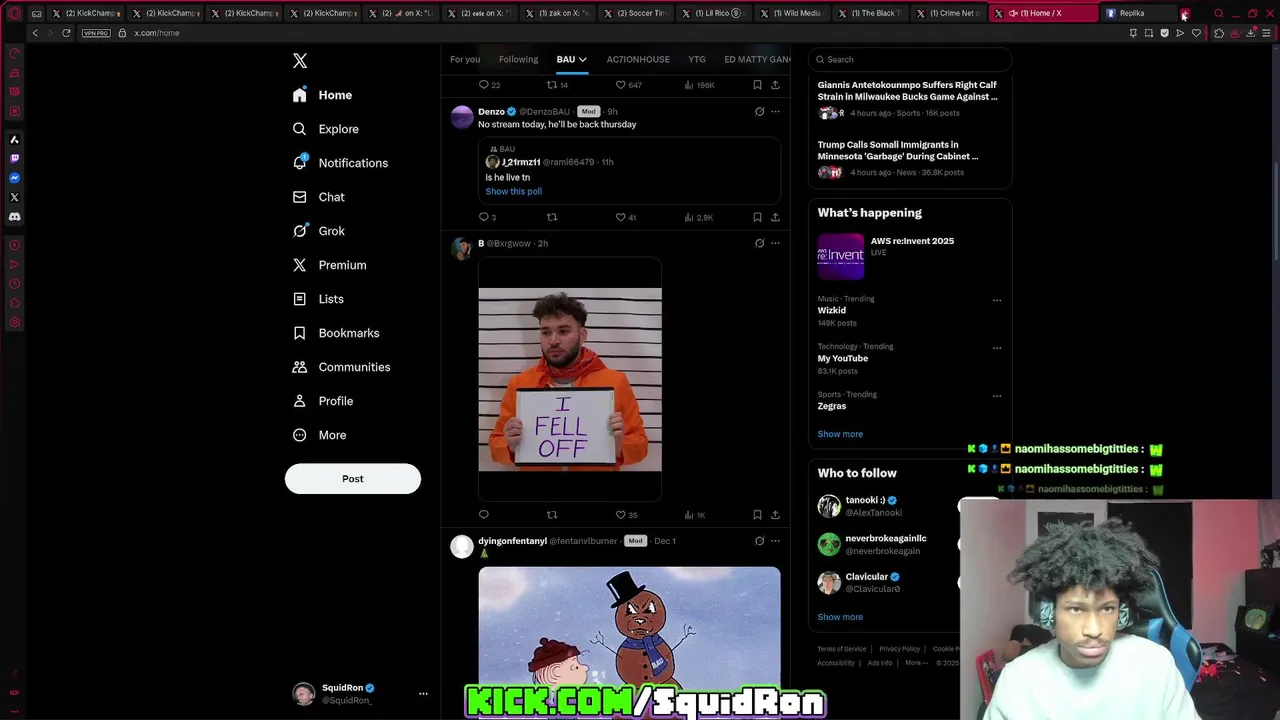Reload the page in browser toolbar

click(x=66, y=33)
